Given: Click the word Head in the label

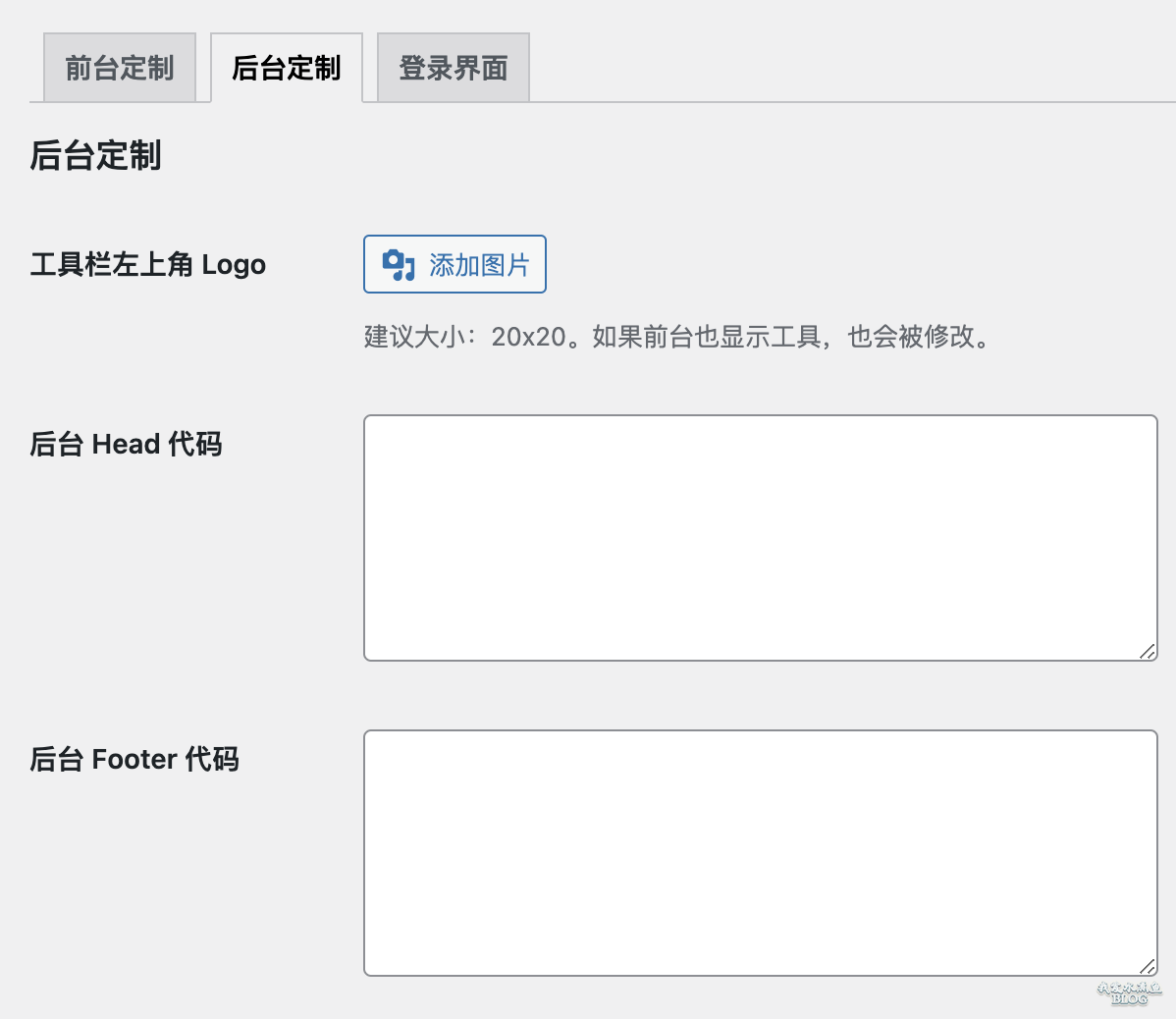Looking at the screenshot, I should click(126, 444).
